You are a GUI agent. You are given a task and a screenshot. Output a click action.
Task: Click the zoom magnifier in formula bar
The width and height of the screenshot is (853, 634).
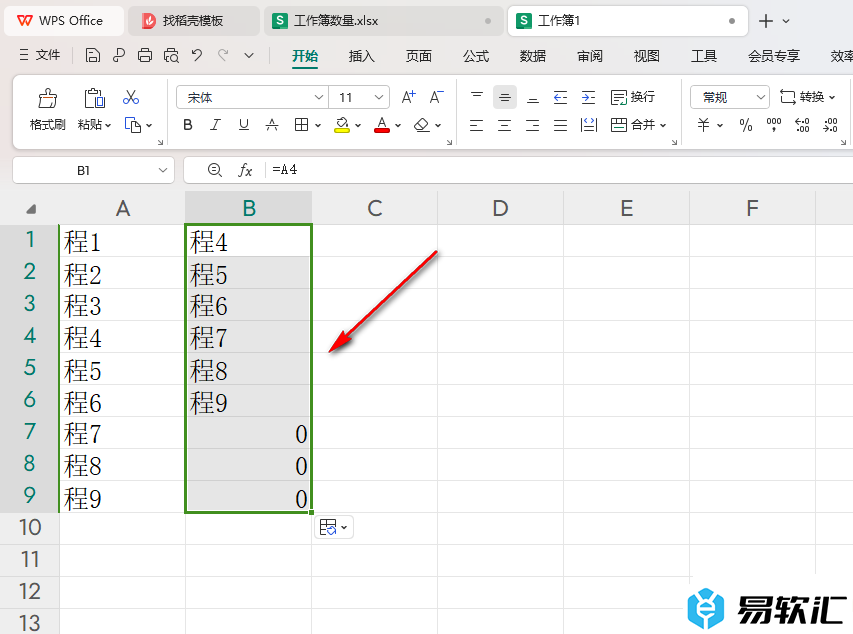(215, 170)
